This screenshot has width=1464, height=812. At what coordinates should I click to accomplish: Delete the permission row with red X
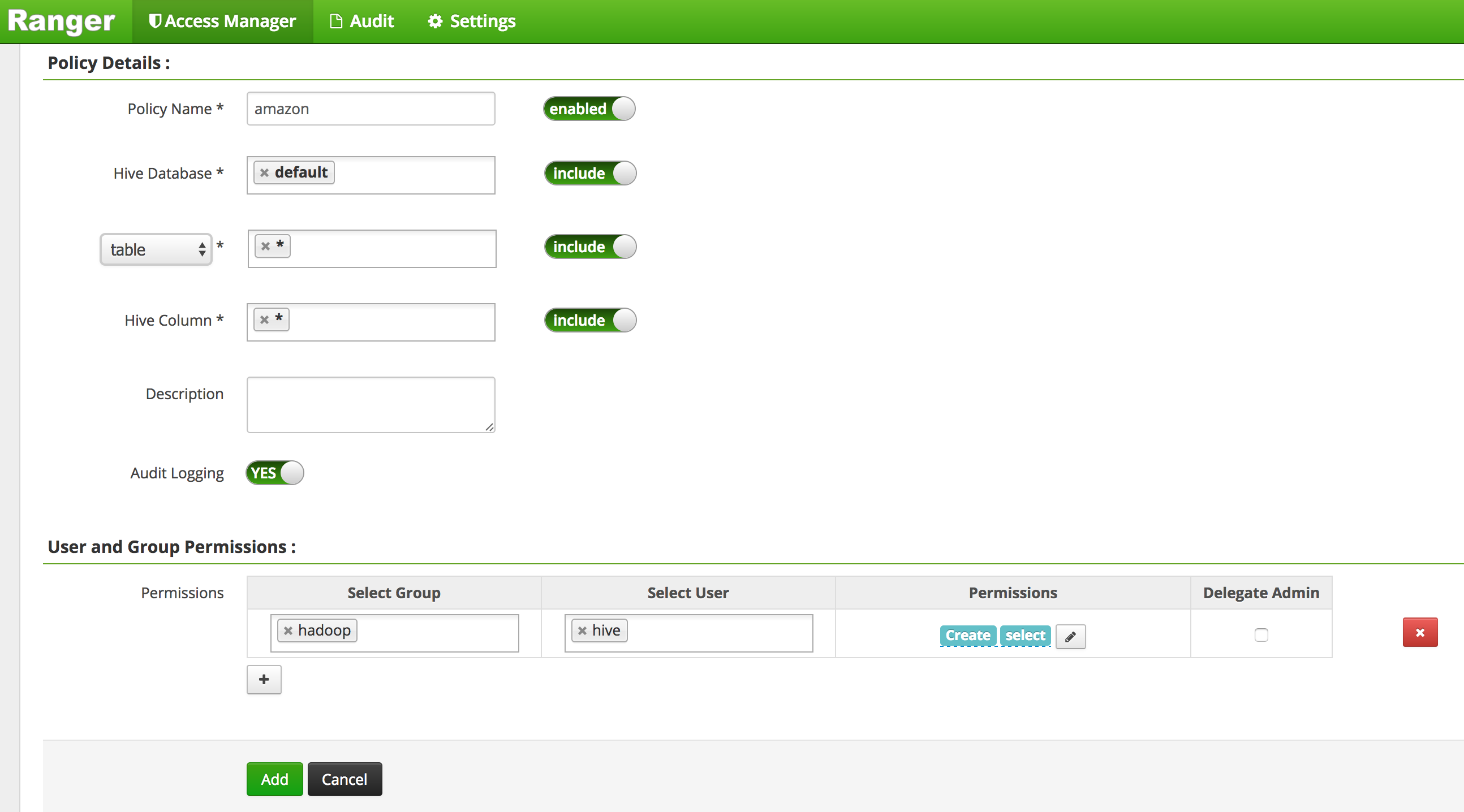click(1420, 632)
